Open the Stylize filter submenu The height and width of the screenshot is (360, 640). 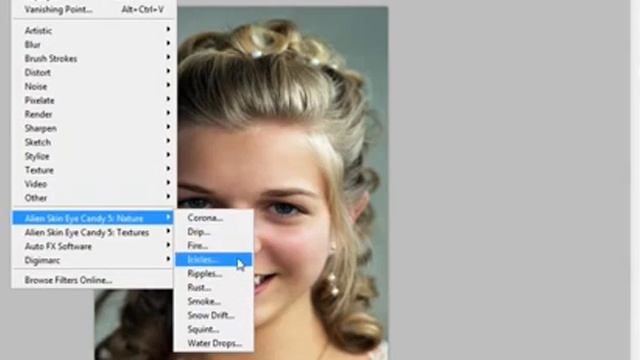click(x=94, y=156)
